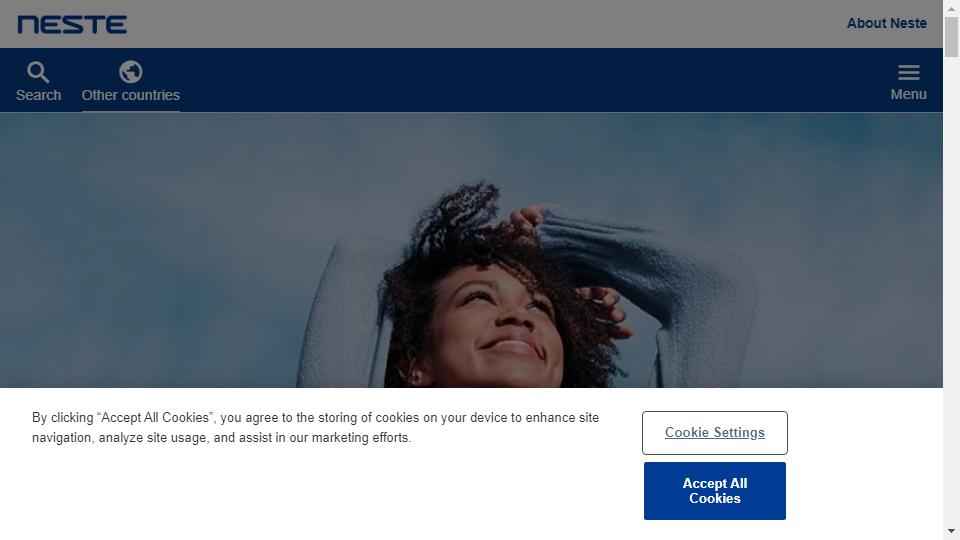Viewport: 960px width, 540px height.
Task: Click the Other countries globe icon
Action: click(130, 72)
